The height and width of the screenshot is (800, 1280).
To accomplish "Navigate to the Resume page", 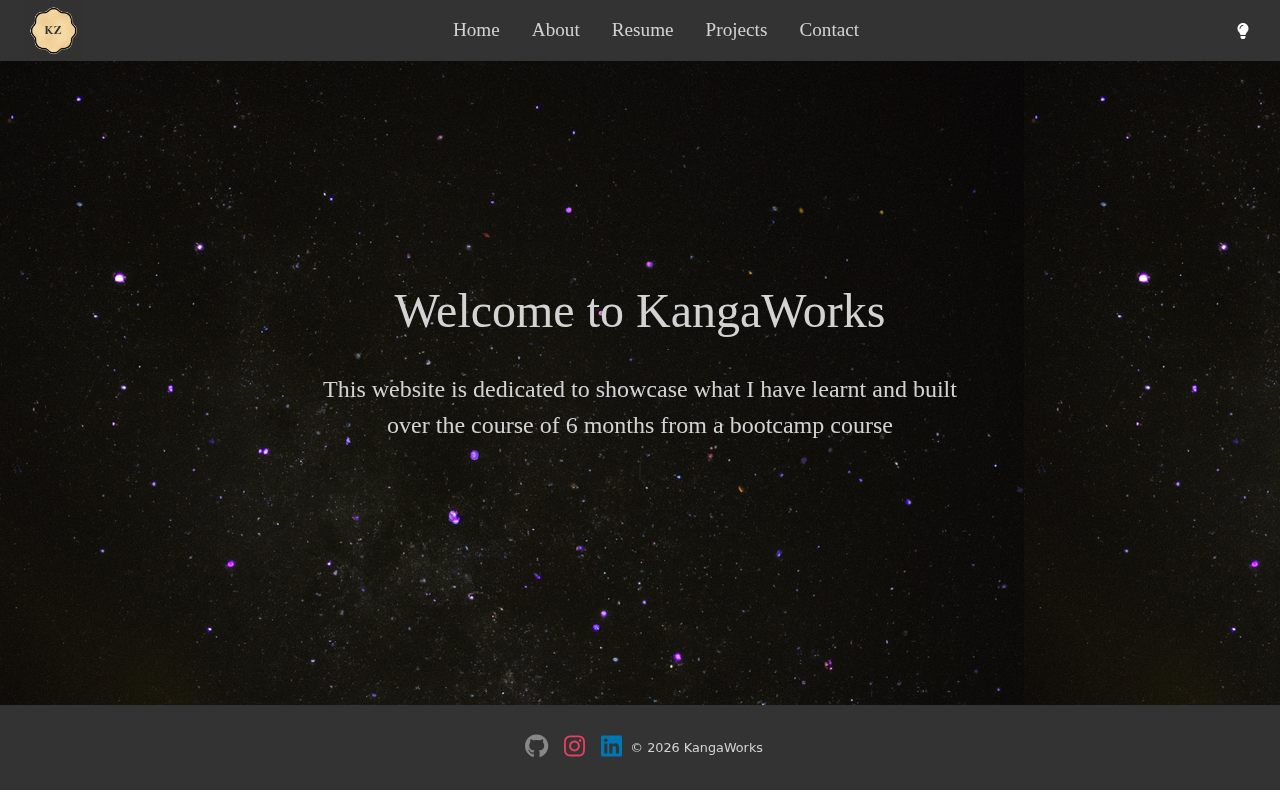I will [643, 30].
